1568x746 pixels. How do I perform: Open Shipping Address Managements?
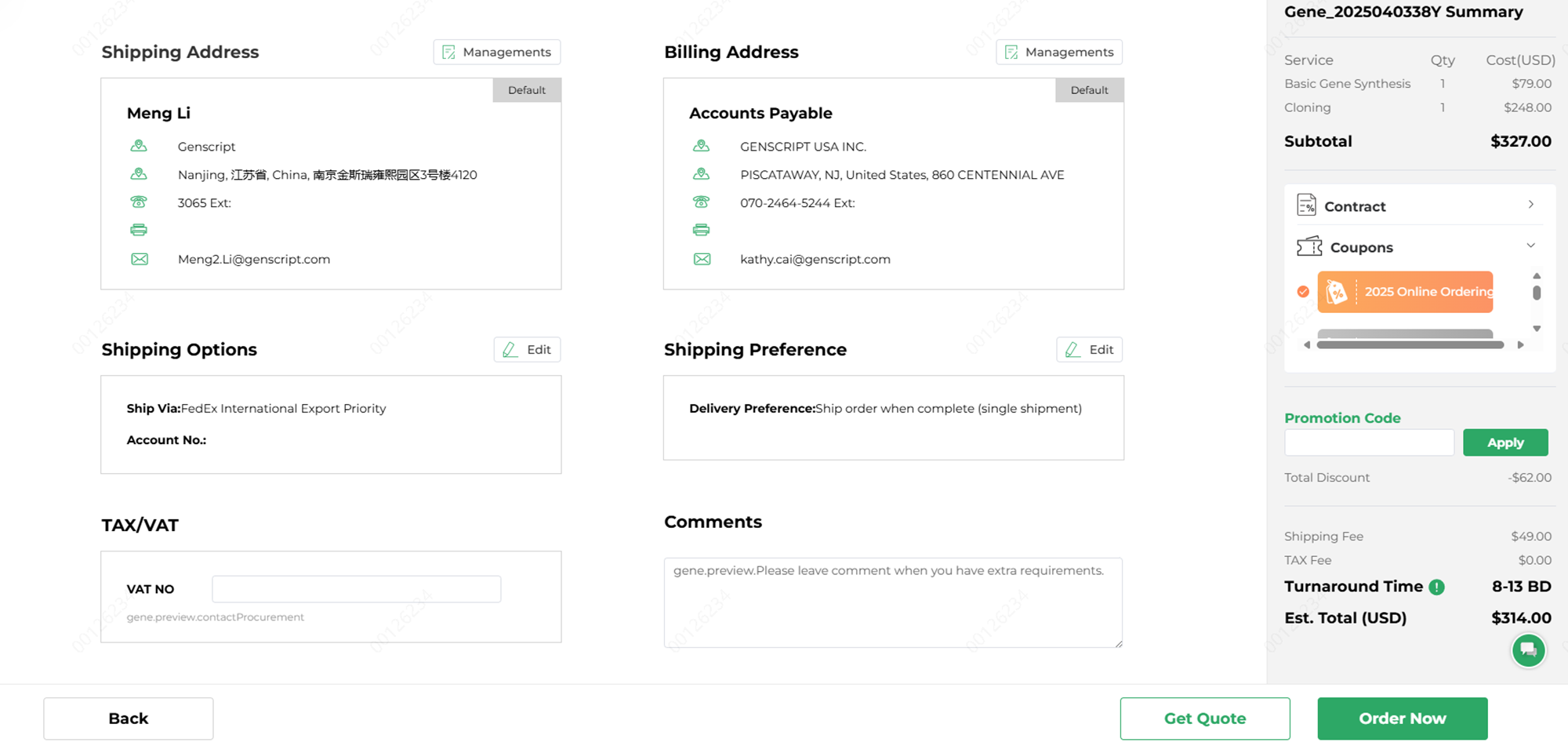coord(497,52)
